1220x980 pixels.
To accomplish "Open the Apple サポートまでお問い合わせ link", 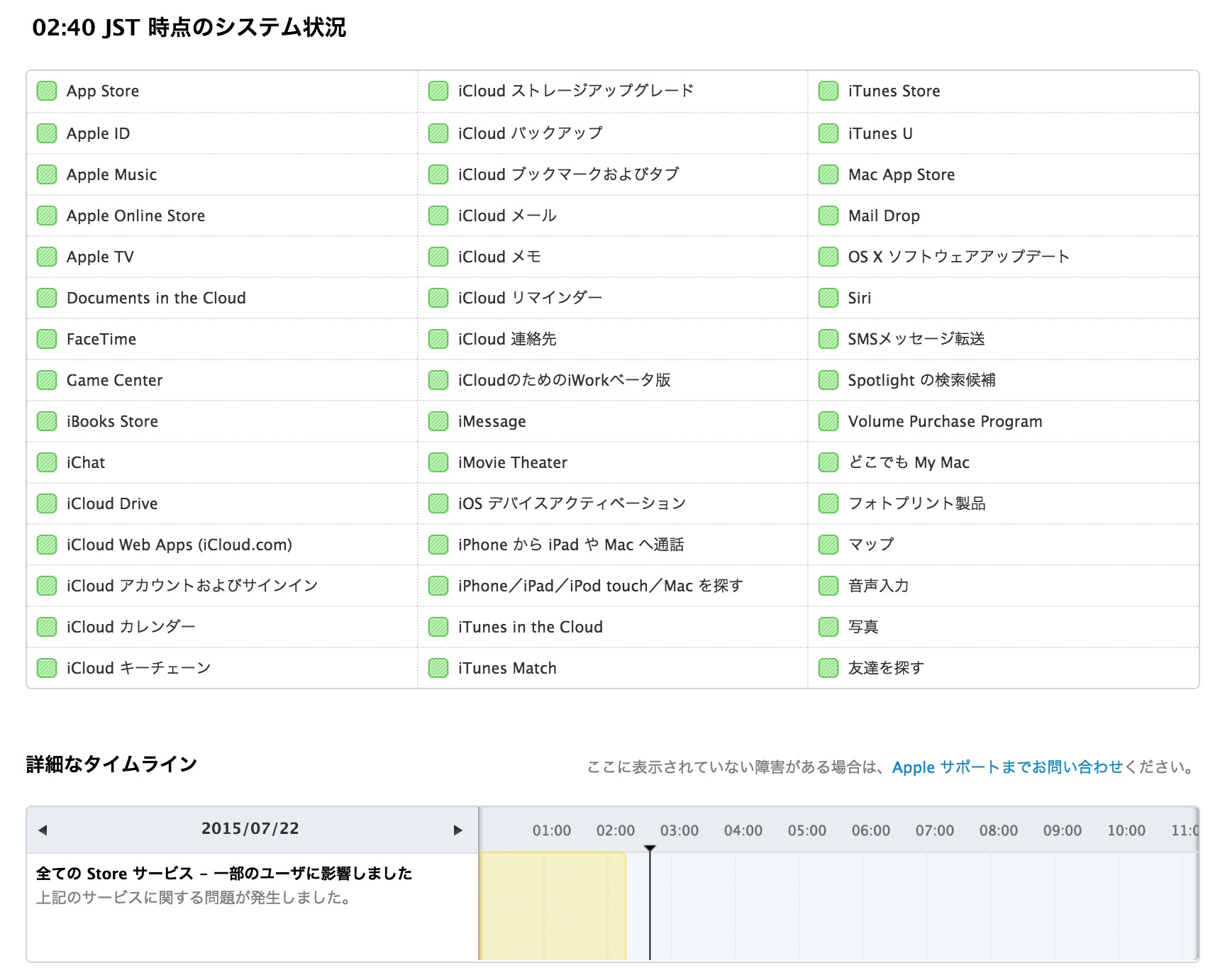I will (x=1007, y=767).
